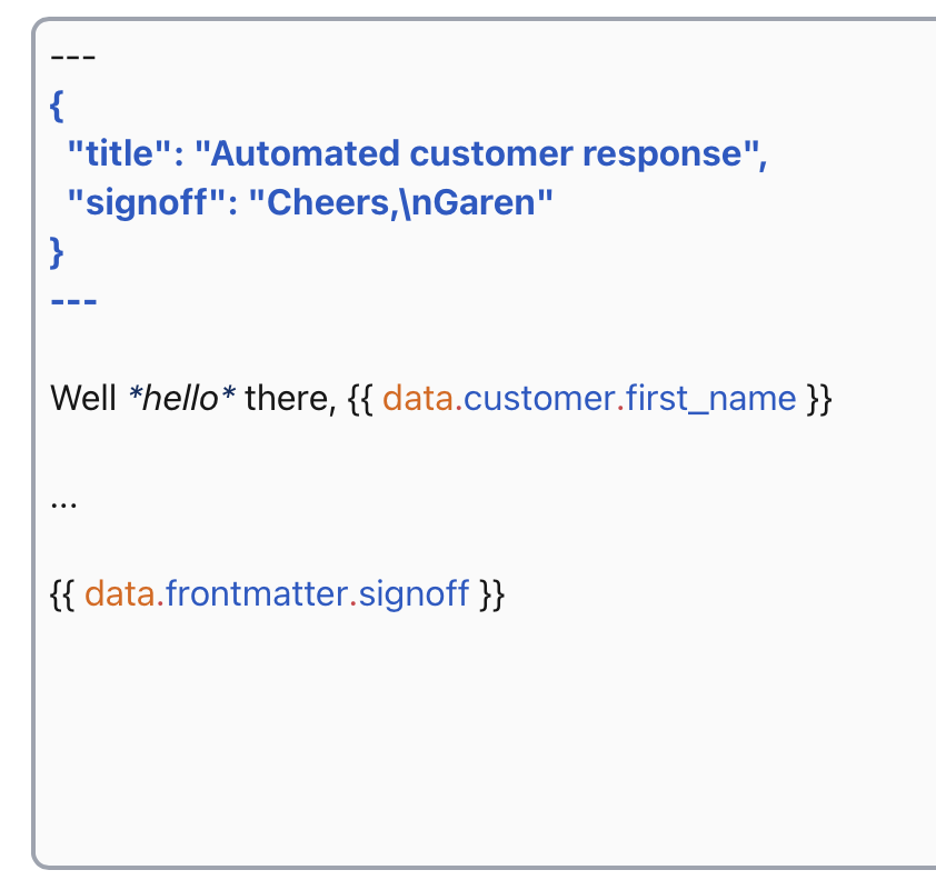This screenshot has height=880, width=936.
Task: Click the "signoff" token in template expression
Action: coord(414,595)
